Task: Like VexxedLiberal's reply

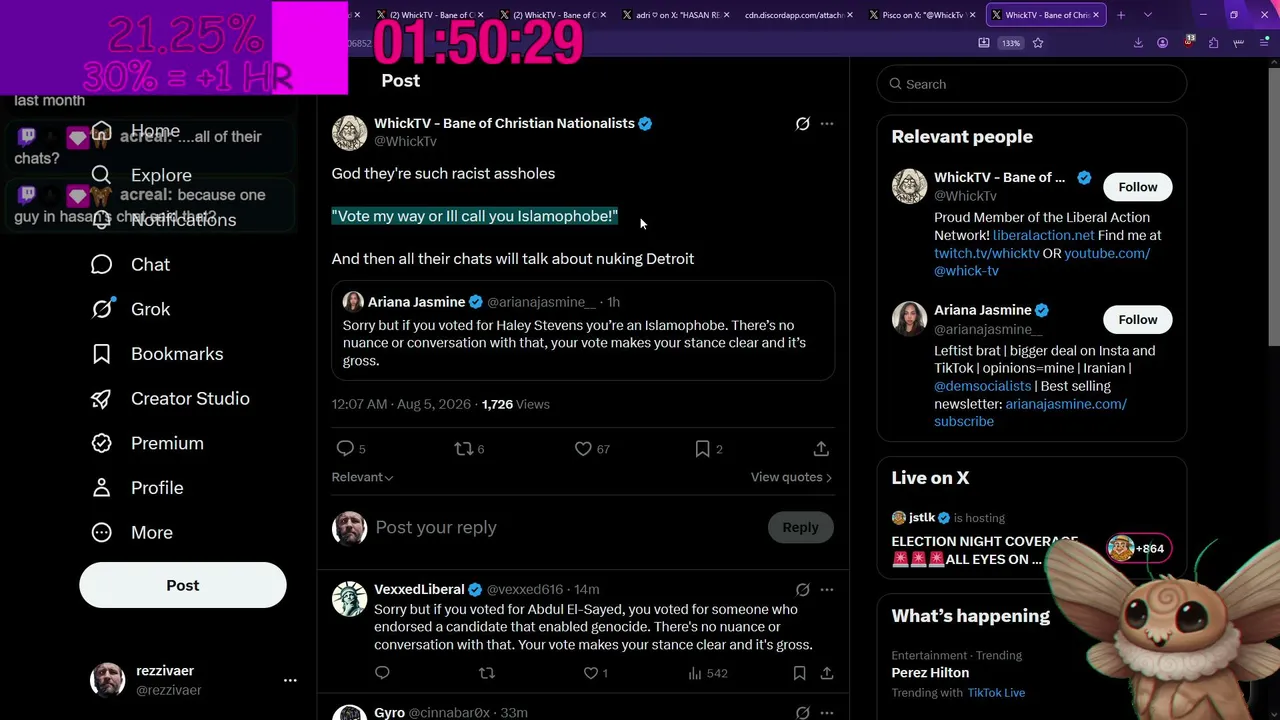Action: 591,673
